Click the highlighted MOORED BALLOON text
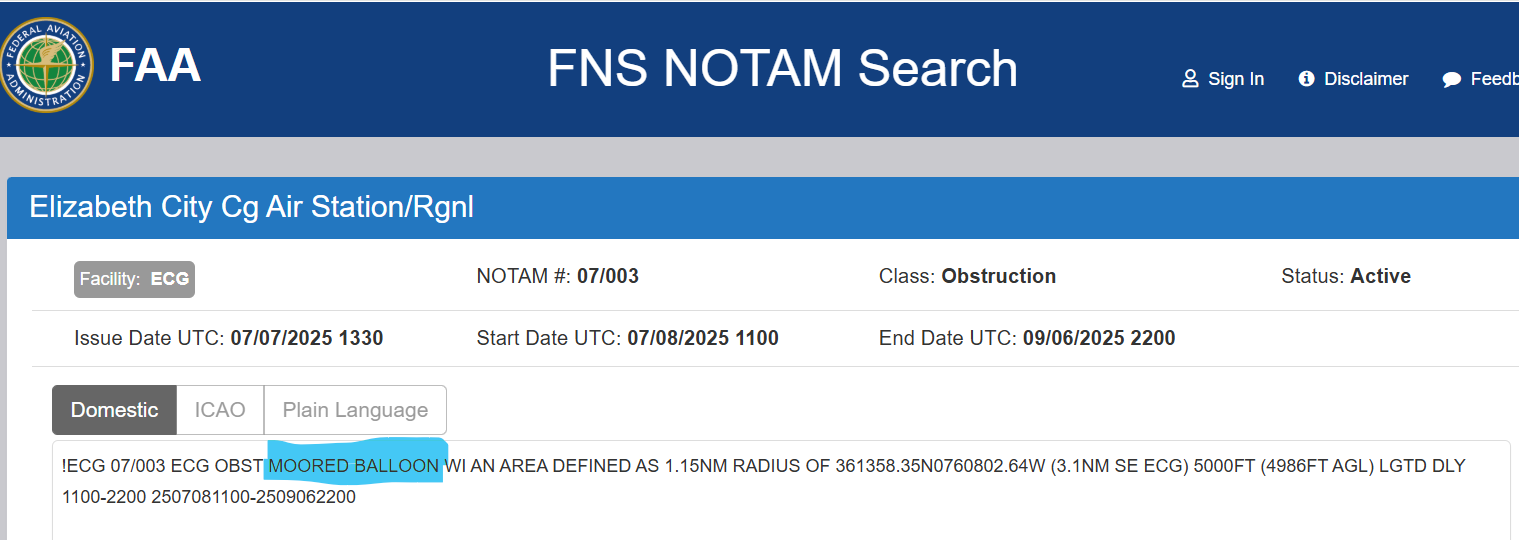1519x540 pixels. click(354, 466)
